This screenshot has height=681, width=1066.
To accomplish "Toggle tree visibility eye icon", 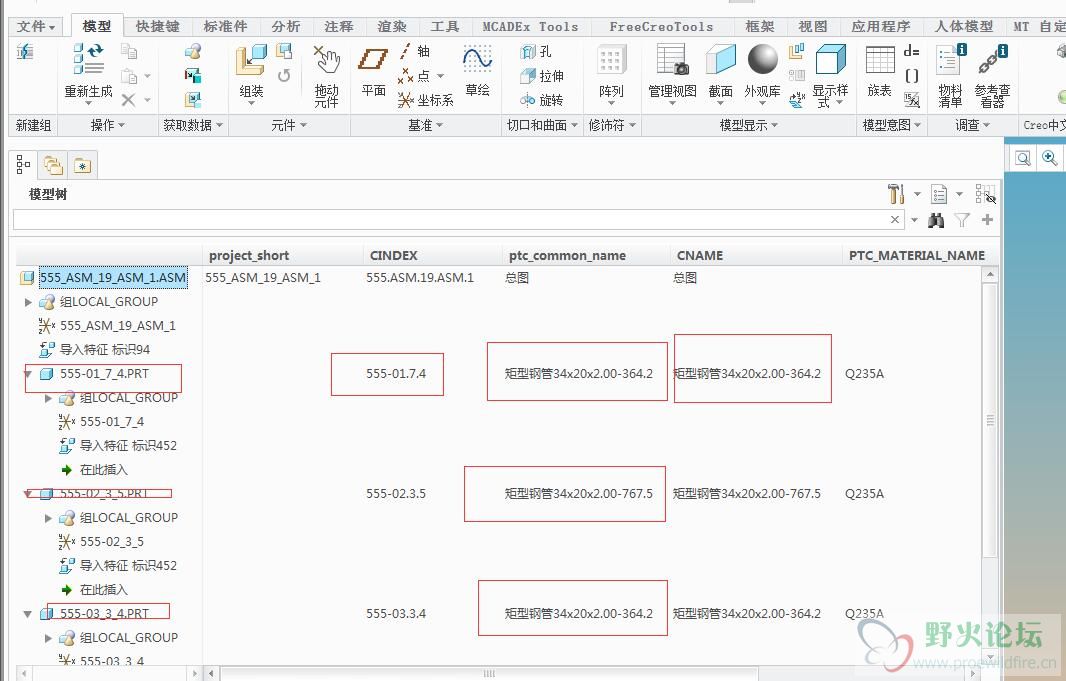I will tap(985, 194).
